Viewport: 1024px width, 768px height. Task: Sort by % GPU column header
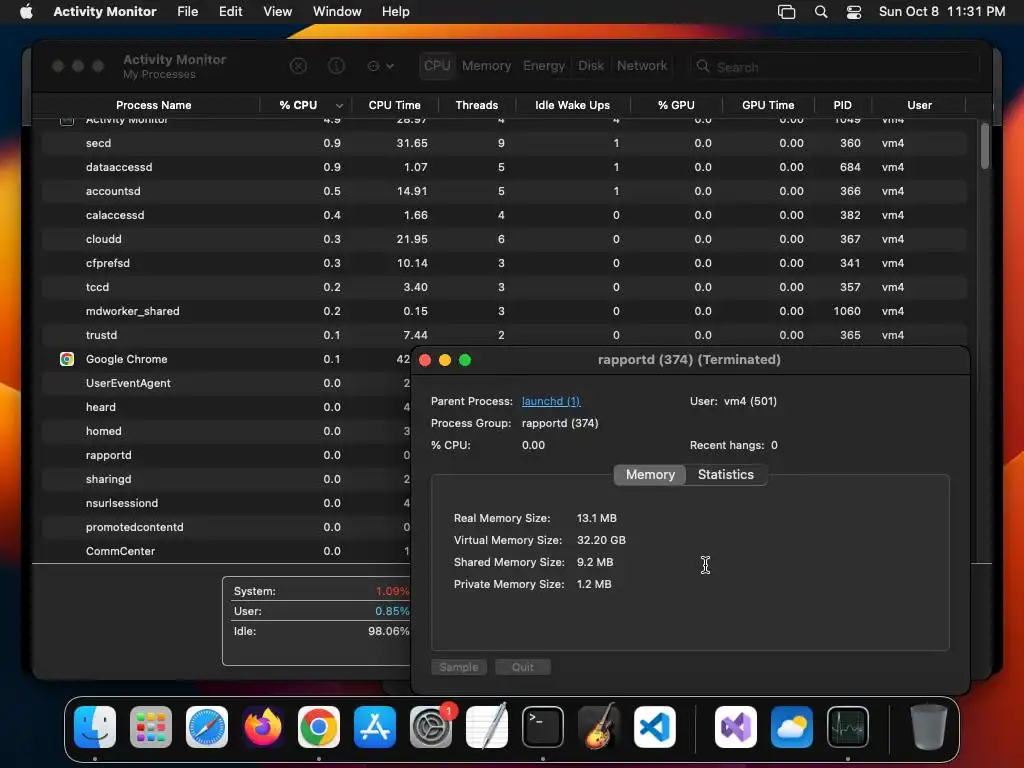click(676, 105)
